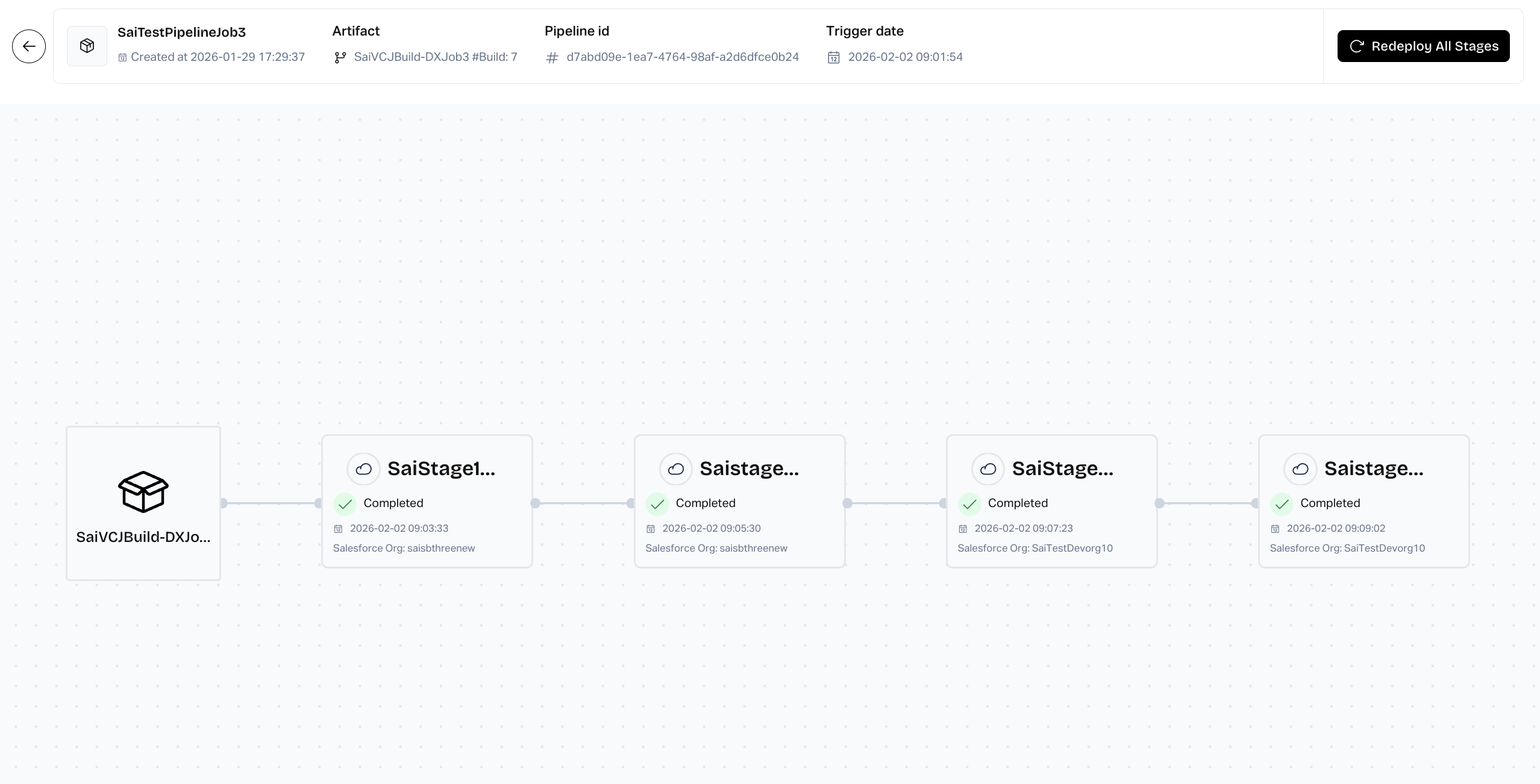Click the large box icon in artifact node
The width and height of the screenshot is (1540, 784).
143,491
